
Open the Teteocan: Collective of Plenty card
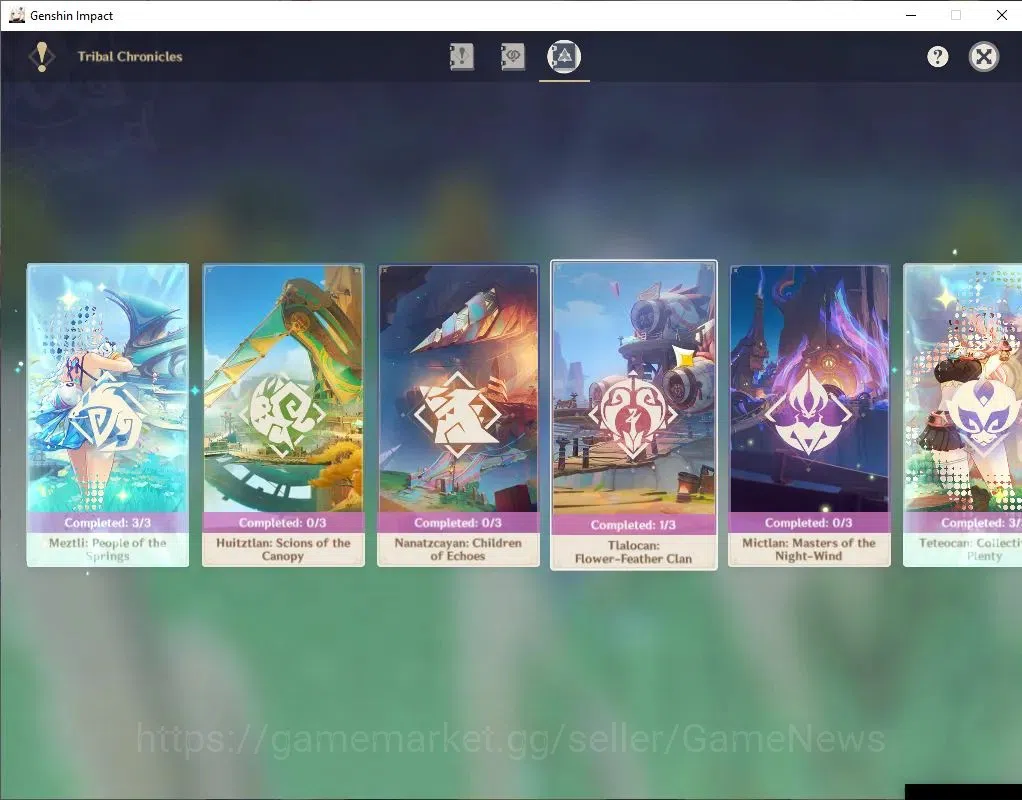[x=963, y=415]
